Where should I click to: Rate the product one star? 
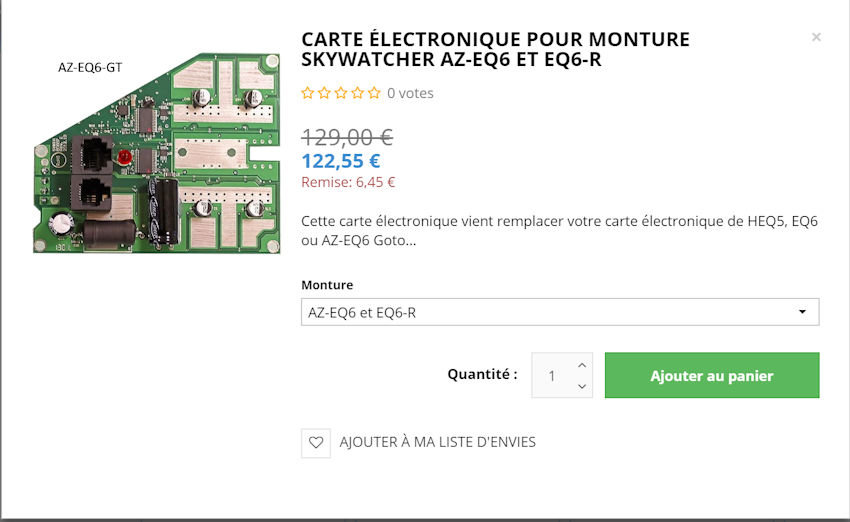point(308,93)
